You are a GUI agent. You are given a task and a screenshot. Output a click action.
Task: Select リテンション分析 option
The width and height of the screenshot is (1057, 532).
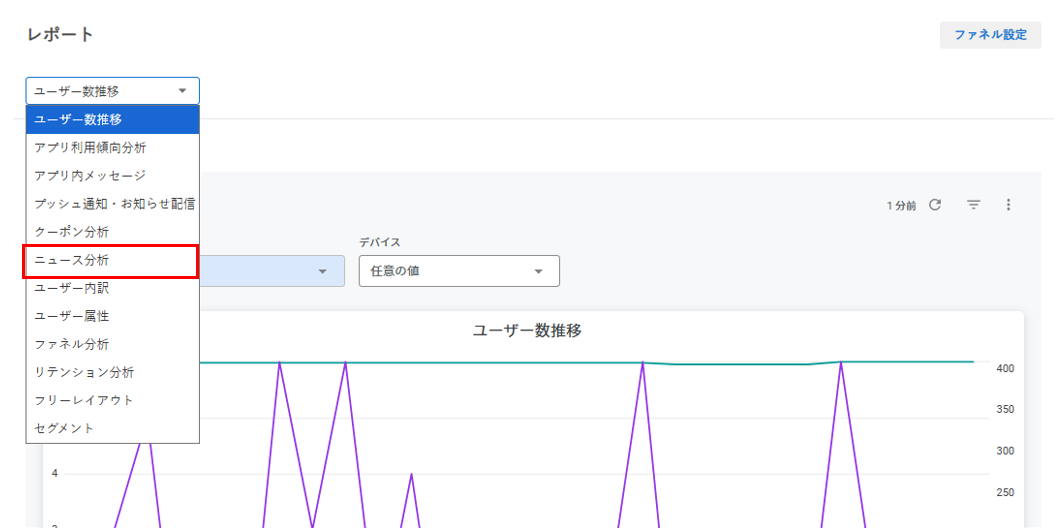point(113,372)
